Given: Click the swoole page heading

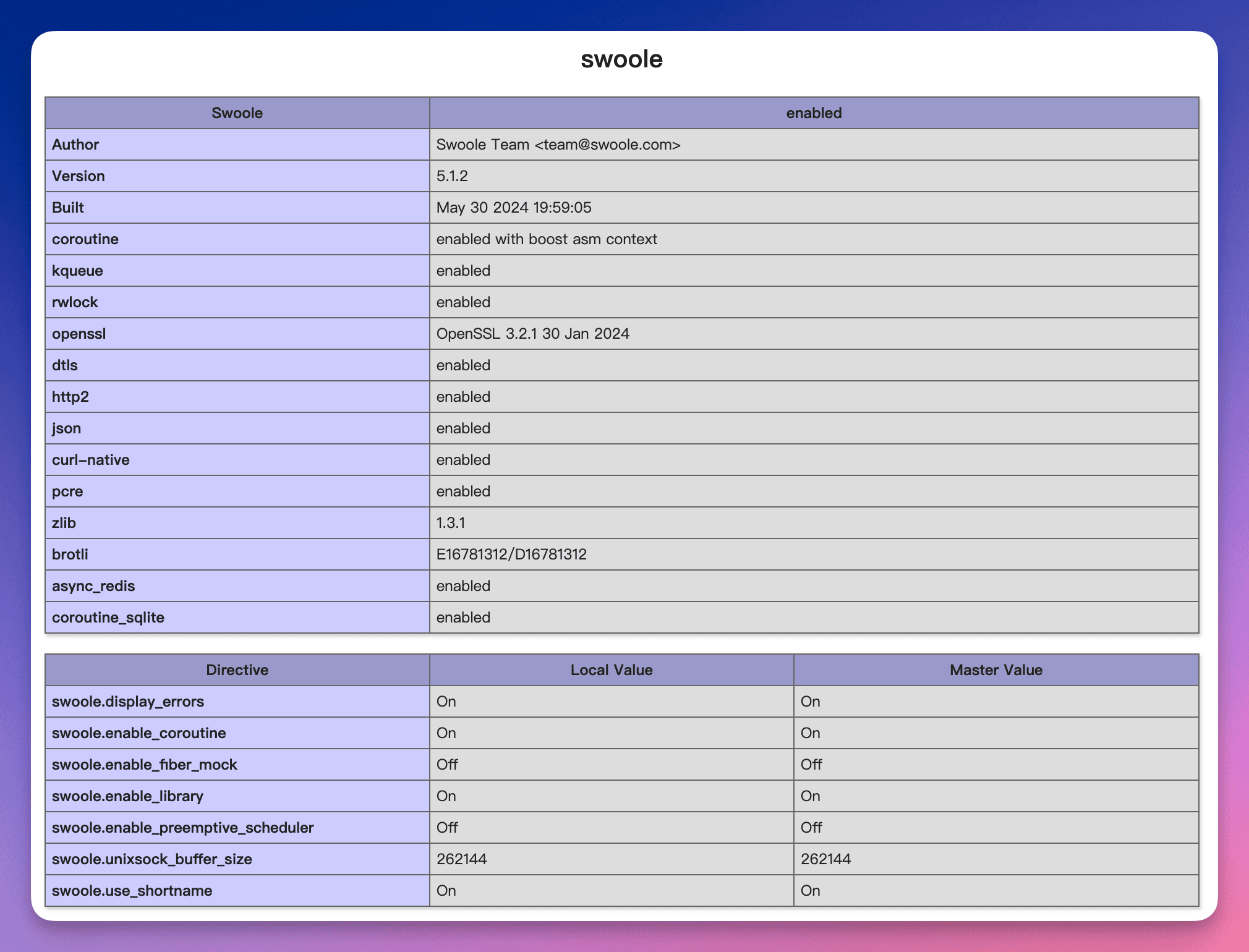Looking at the screenshot, I should (x=621, y=59).
